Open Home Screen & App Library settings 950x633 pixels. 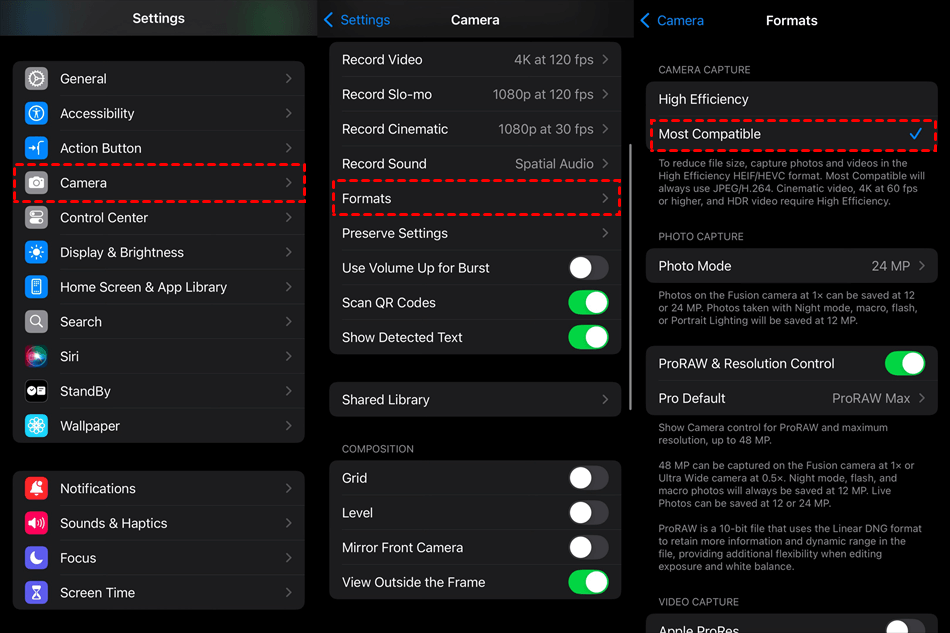pos(159,287)
